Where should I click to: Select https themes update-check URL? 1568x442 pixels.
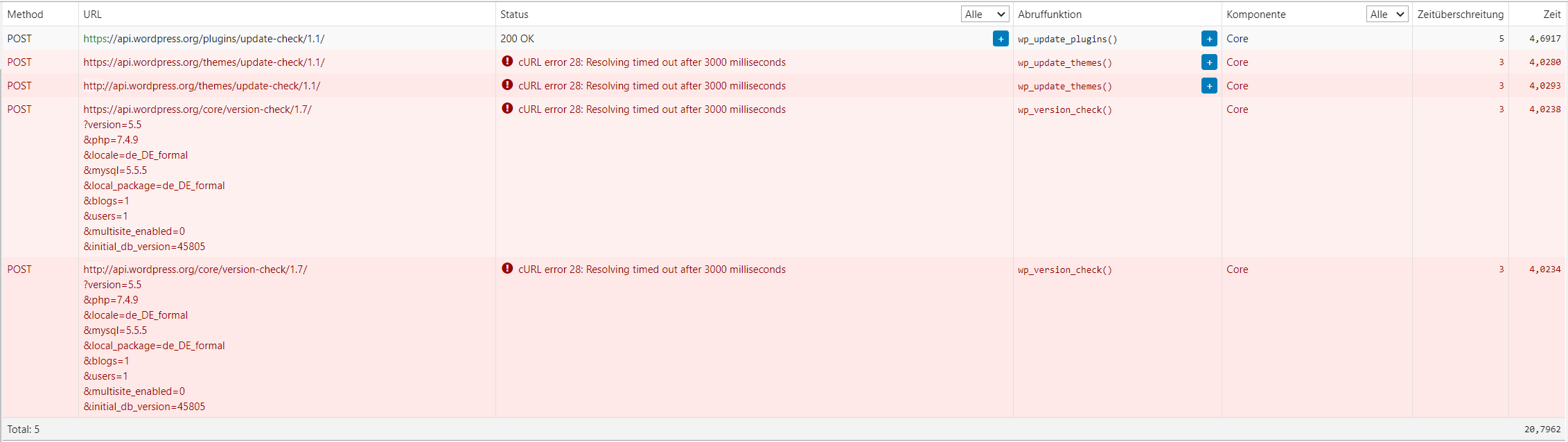click(x=204, y=62)
